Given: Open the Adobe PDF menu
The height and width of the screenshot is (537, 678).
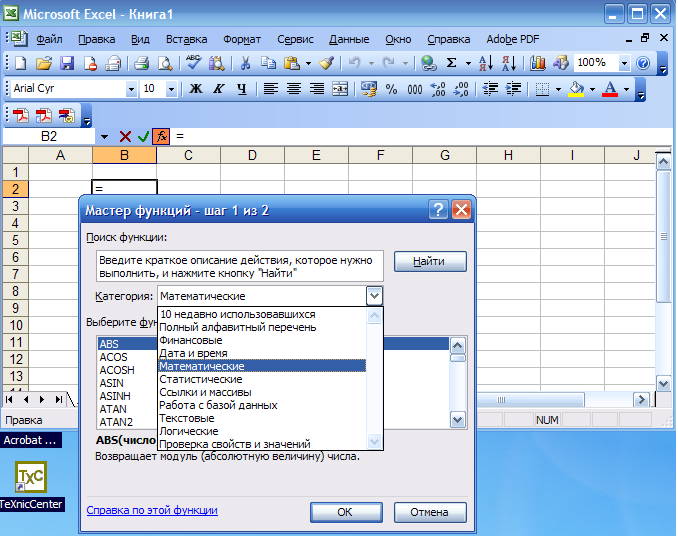Looking at the screenshot, I should [x=512, y=39].
